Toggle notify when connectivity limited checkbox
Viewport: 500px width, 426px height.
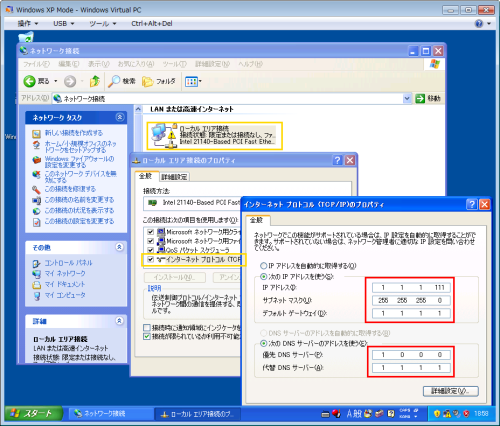click(x=147, y=336)
